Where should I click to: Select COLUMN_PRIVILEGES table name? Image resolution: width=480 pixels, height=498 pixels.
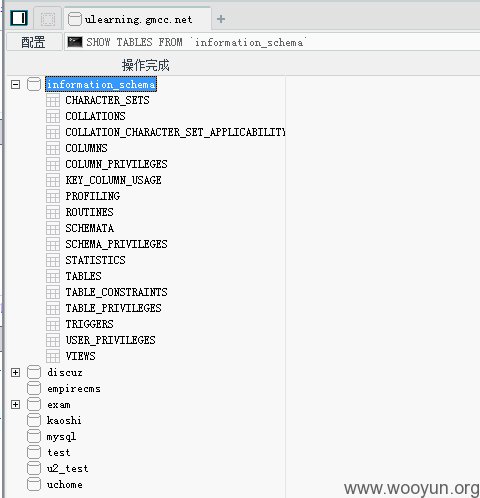click(x=116, y=164)
